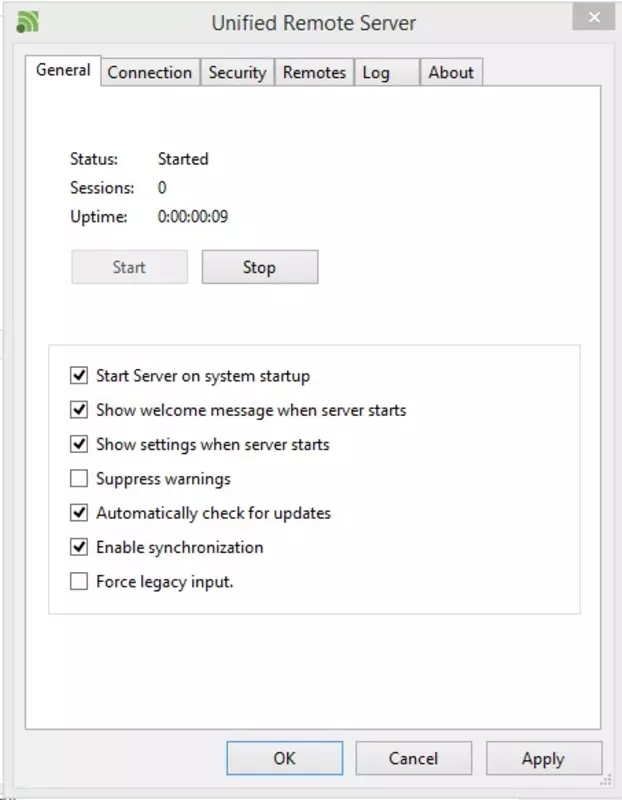Enable the Suppress warnings checkbox
The width and height of the screenshot is (622, 800).
79,479
